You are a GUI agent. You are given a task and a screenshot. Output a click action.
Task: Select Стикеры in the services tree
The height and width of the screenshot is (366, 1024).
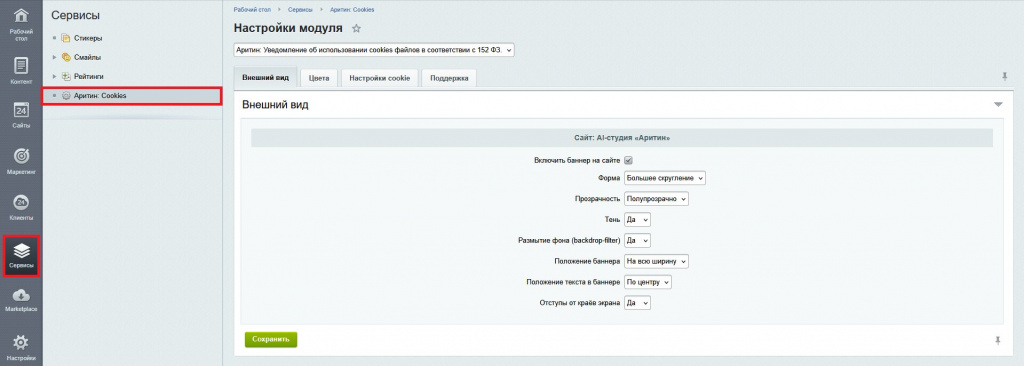click(x=88, y=38)
